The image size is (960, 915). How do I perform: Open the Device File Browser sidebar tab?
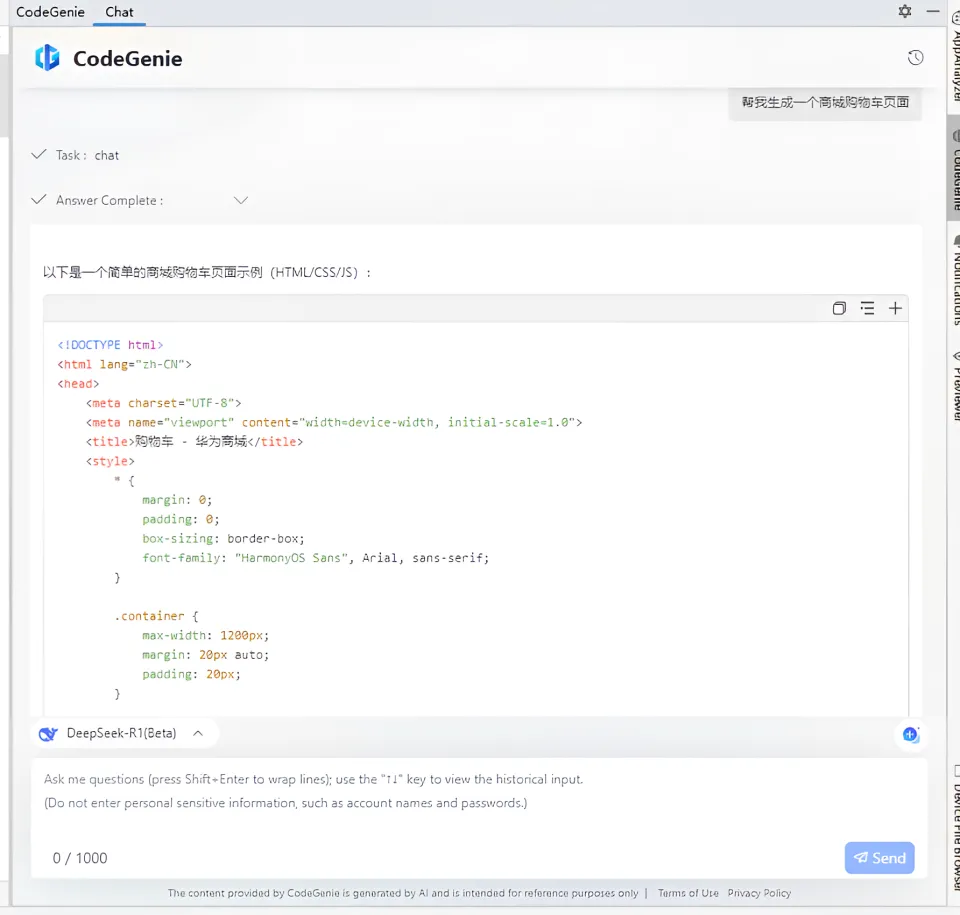[x=954, y=827]
